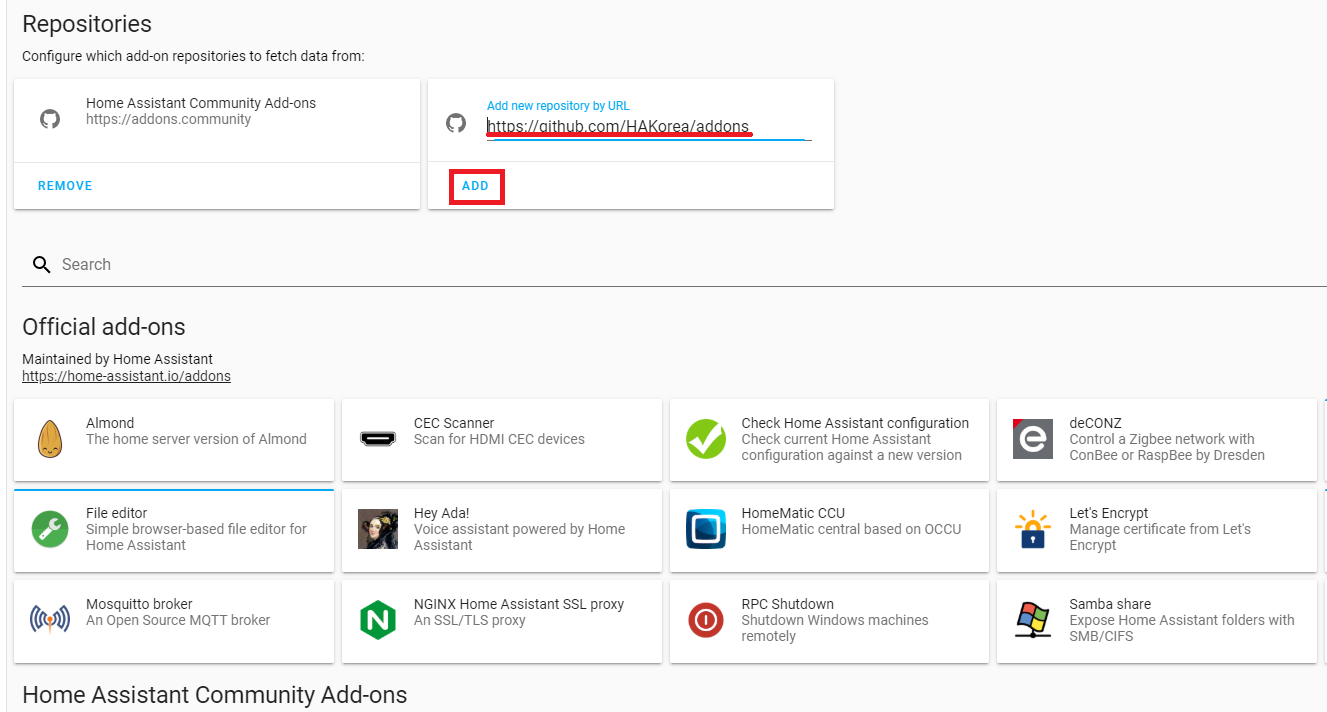Select the Mosquitto broker add-on title
Image resolution: width=1327 pixels, height=712 pixels.
point(139,604)
